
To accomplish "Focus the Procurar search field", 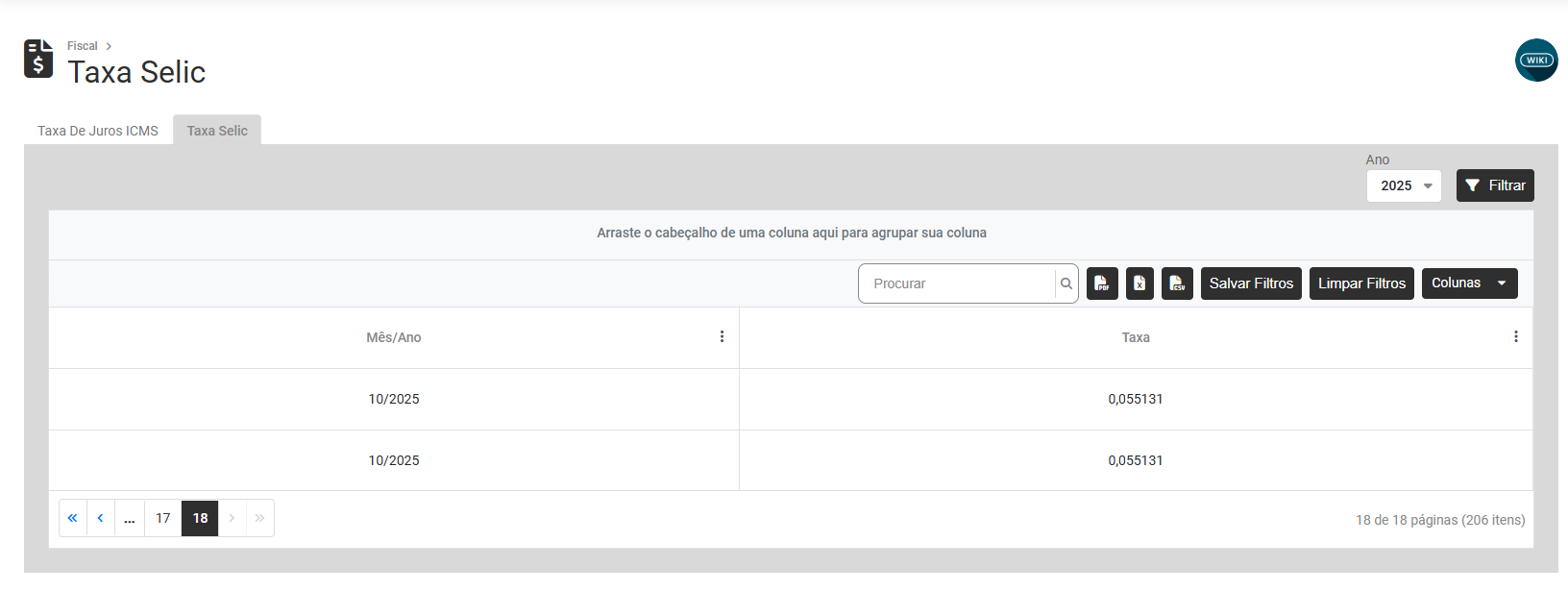I will (958, 283).
